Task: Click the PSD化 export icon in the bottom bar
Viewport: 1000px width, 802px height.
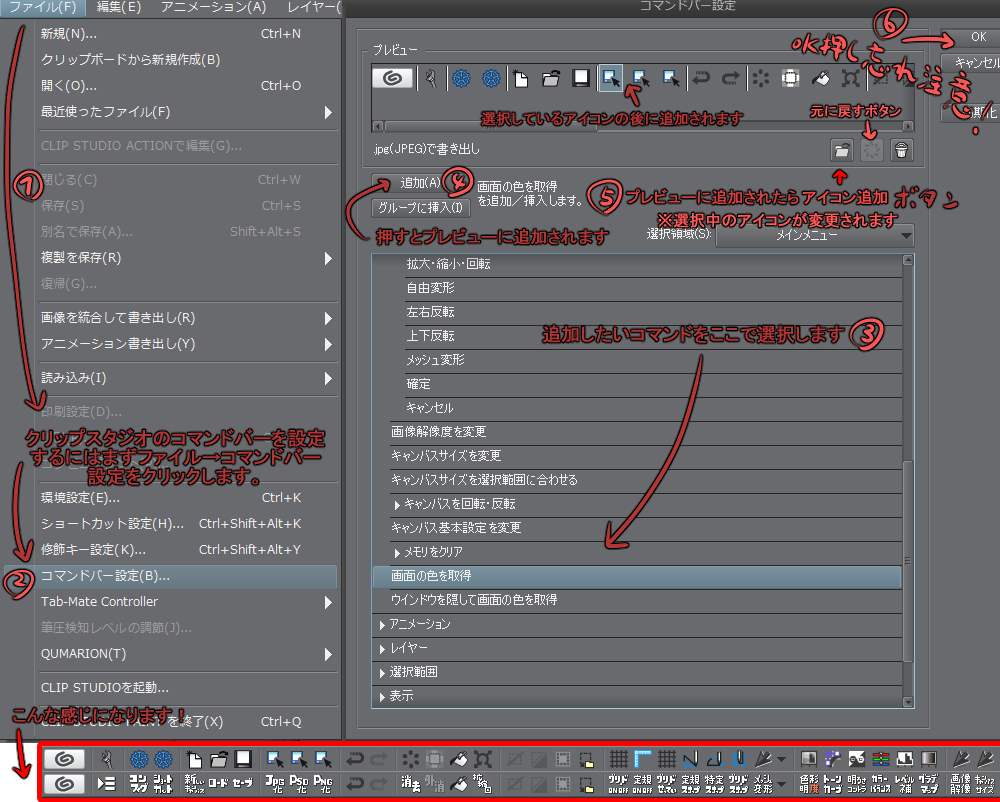Action: (299, 784)
